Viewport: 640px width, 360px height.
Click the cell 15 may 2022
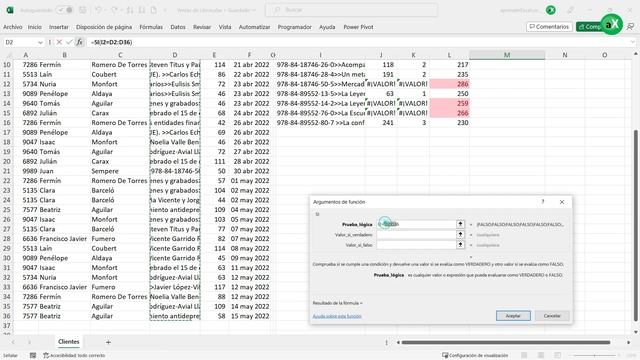[249, 316]
